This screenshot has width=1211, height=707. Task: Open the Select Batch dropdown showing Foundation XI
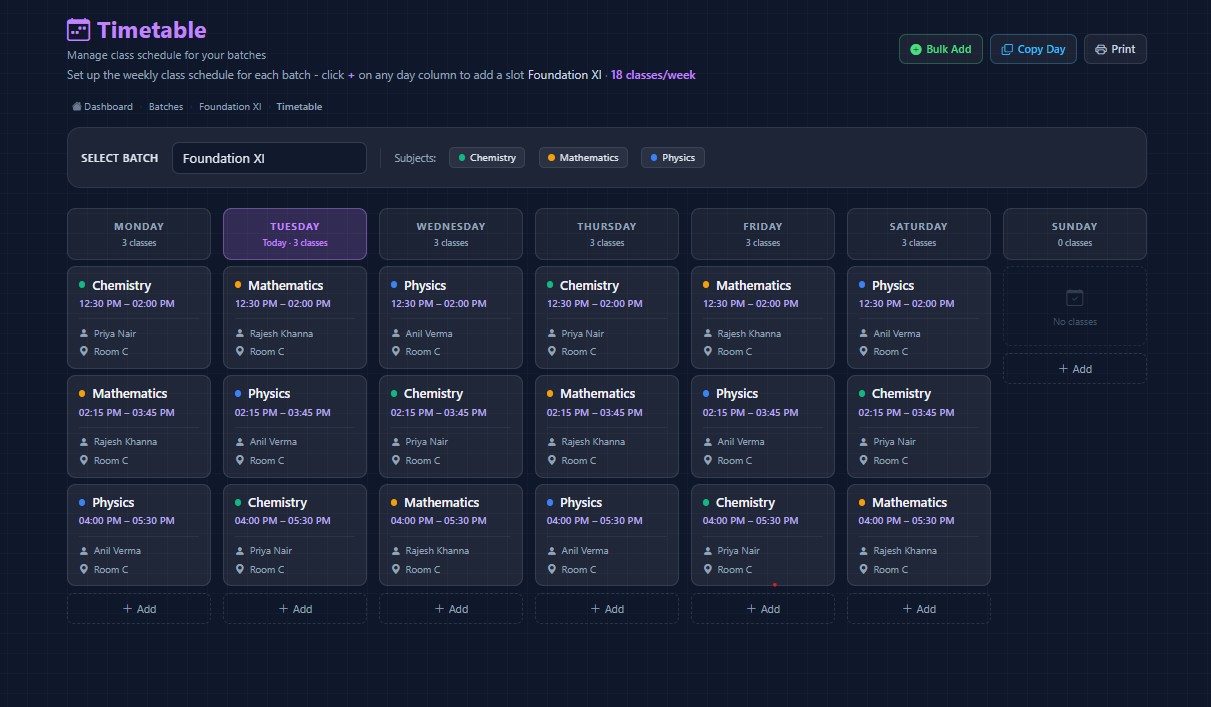[x=269, y=158]
